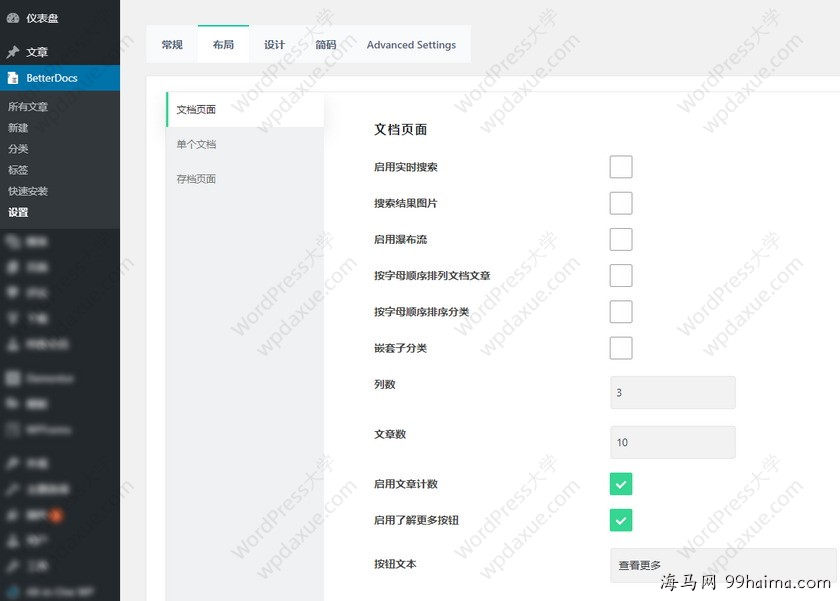The width and height of the screenshot is (840, 601).
Task: Open 分类 in the BetterDocs submenu
Action: tap(18, 149)
